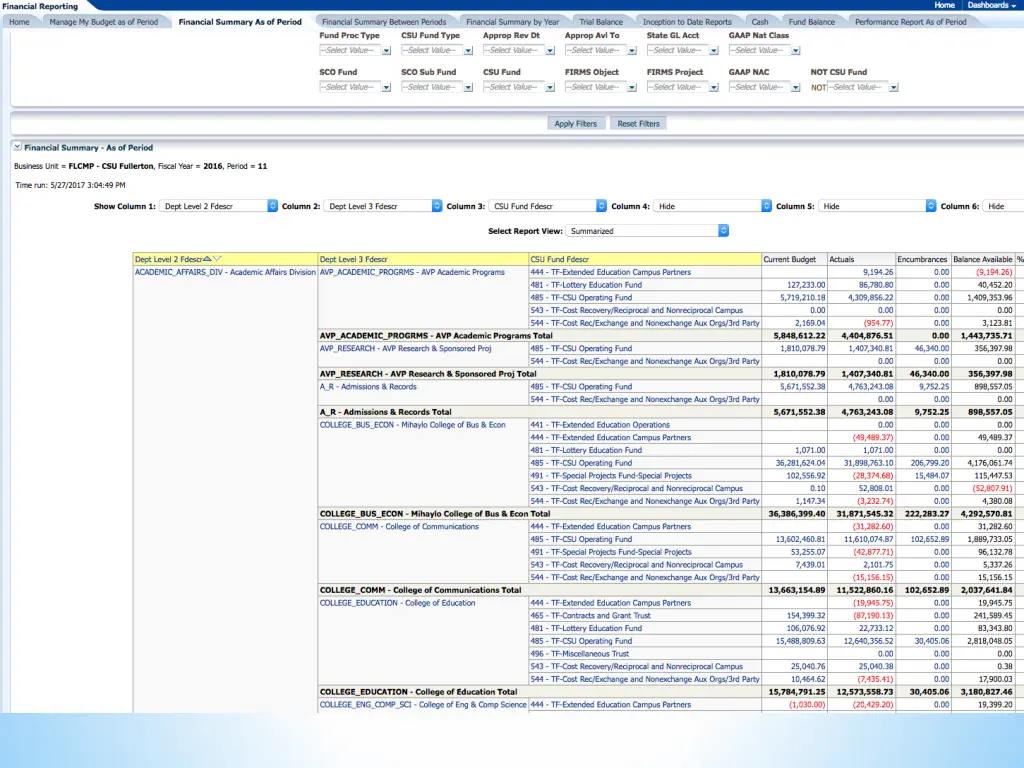
Task: Switch to the Cash tab
Action: (x=760, y=22)
